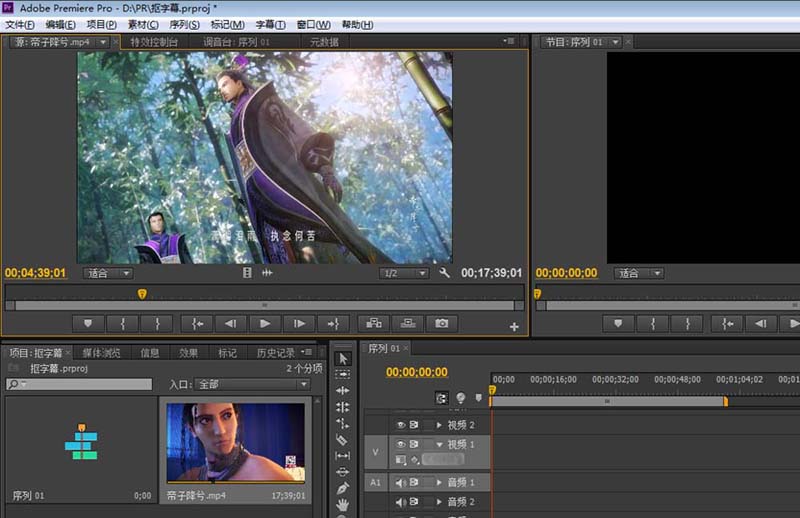Image resolution: width=800 pixels, height=518 pixels.
Task: Mute the 音频 2 track speaker
Action: pos(401,502)
